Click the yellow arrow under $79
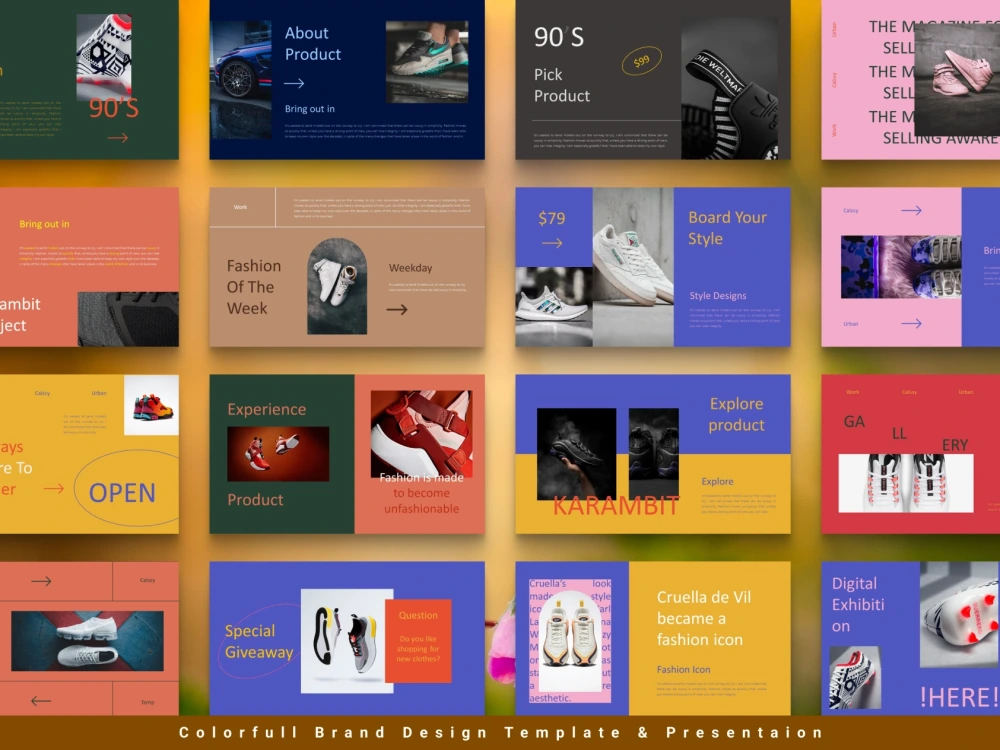 552,243
